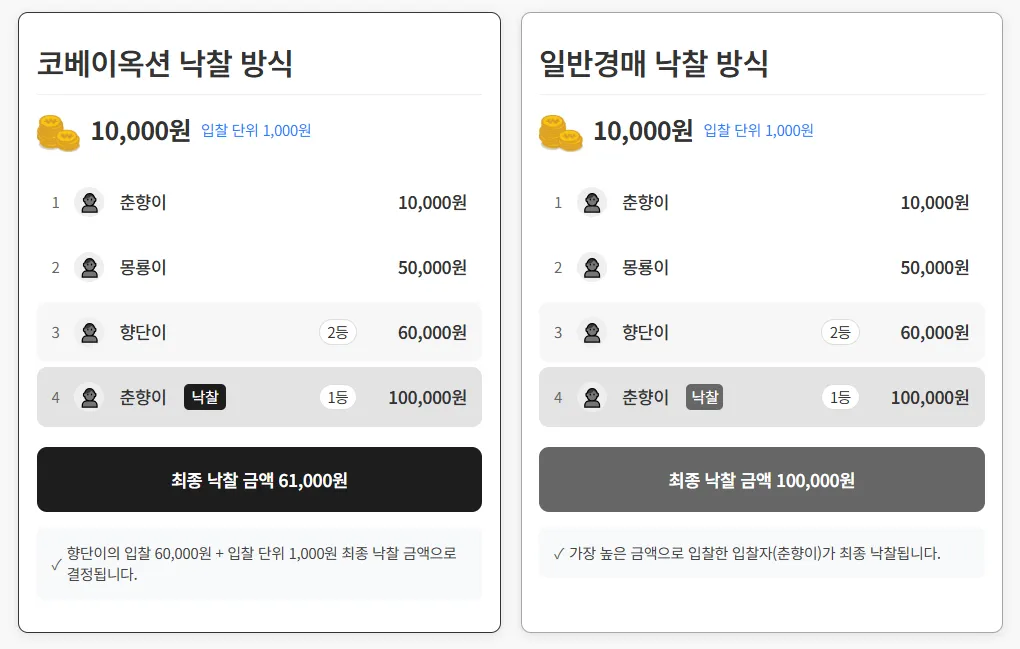
Task: Click the 최종 낙찰 금액 61,000원 button
Action: tap(260, 479)
